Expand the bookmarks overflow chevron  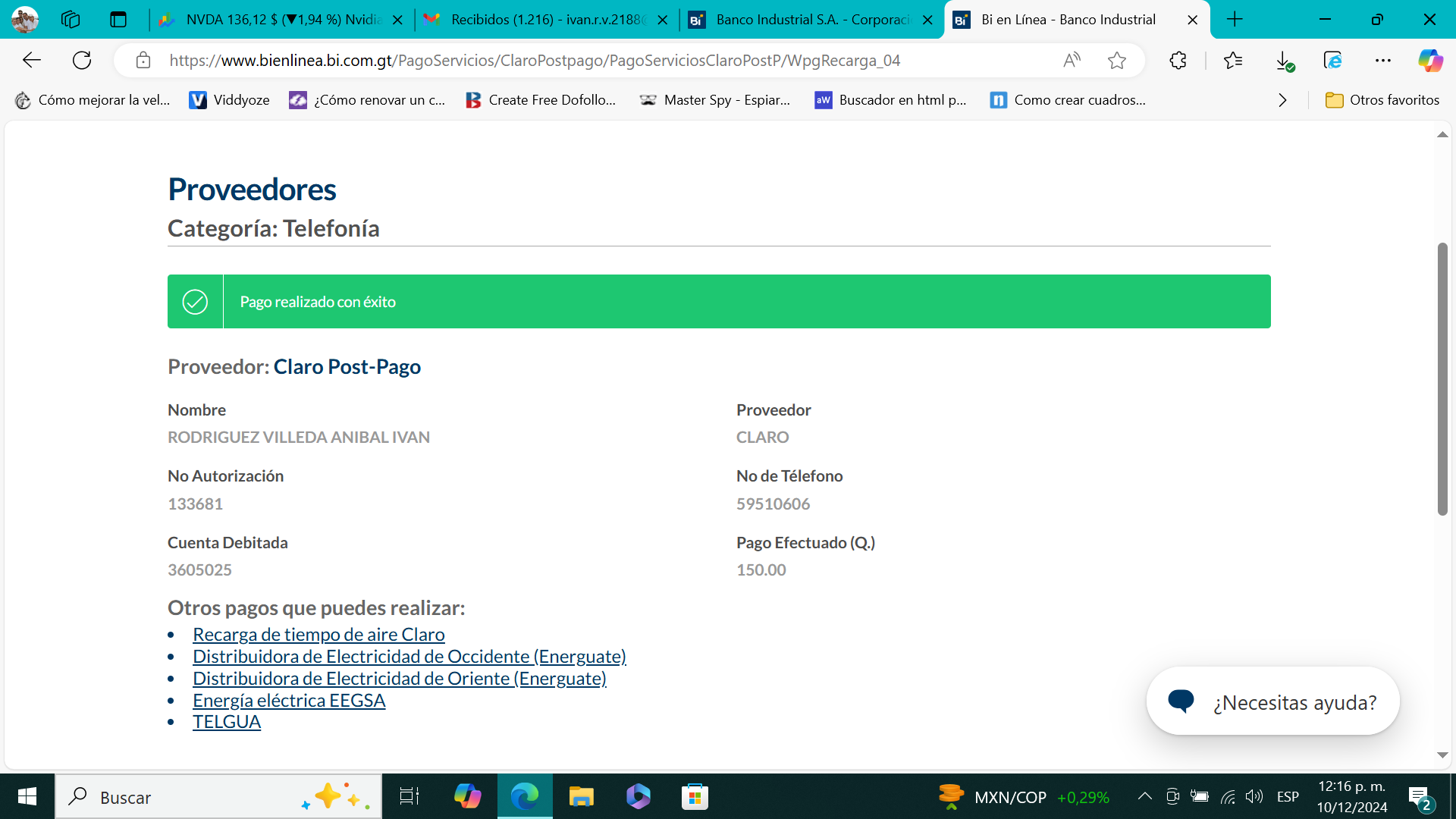point(1282,100)
